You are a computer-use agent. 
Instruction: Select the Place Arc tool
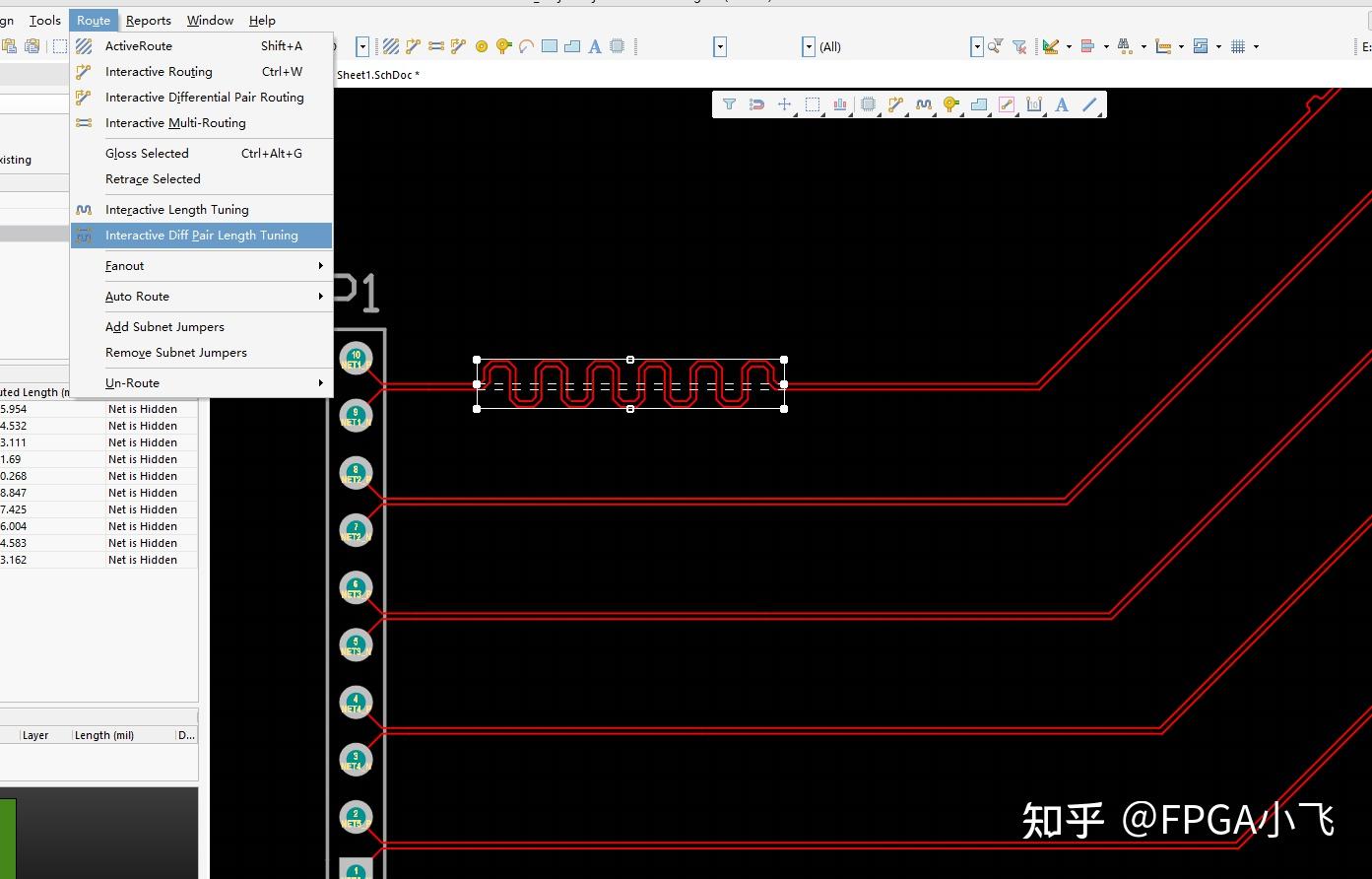(x=525, y=46)
